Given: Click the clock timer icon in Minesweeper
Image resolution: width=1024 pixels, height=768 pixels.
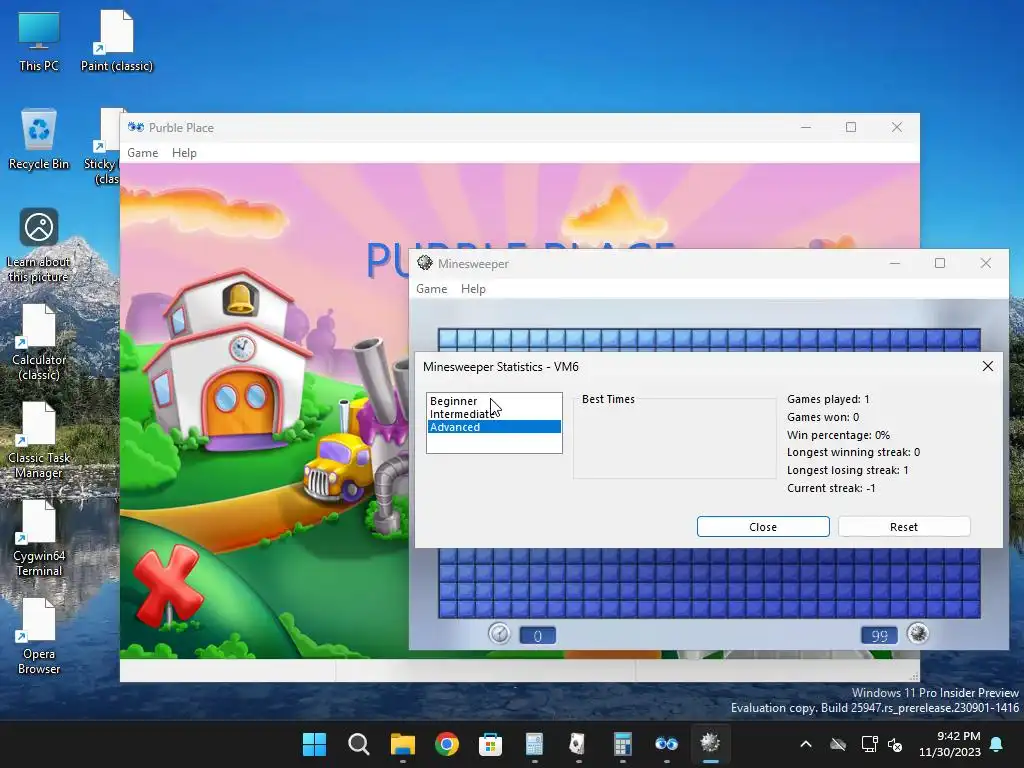Looking at the screenshot, I should [x=499, y=633].
